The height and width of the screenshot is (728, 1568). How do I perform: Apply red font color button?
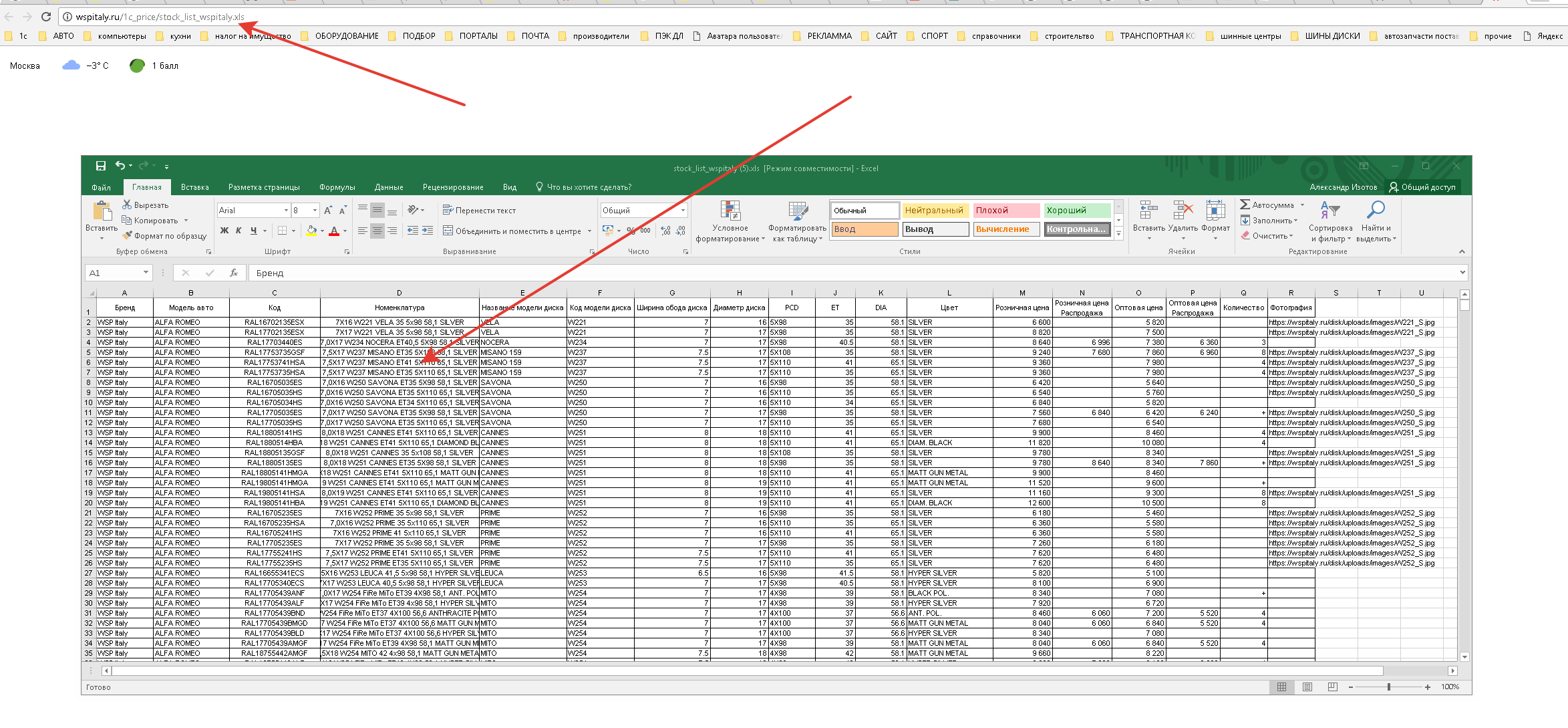pos(334,231)
